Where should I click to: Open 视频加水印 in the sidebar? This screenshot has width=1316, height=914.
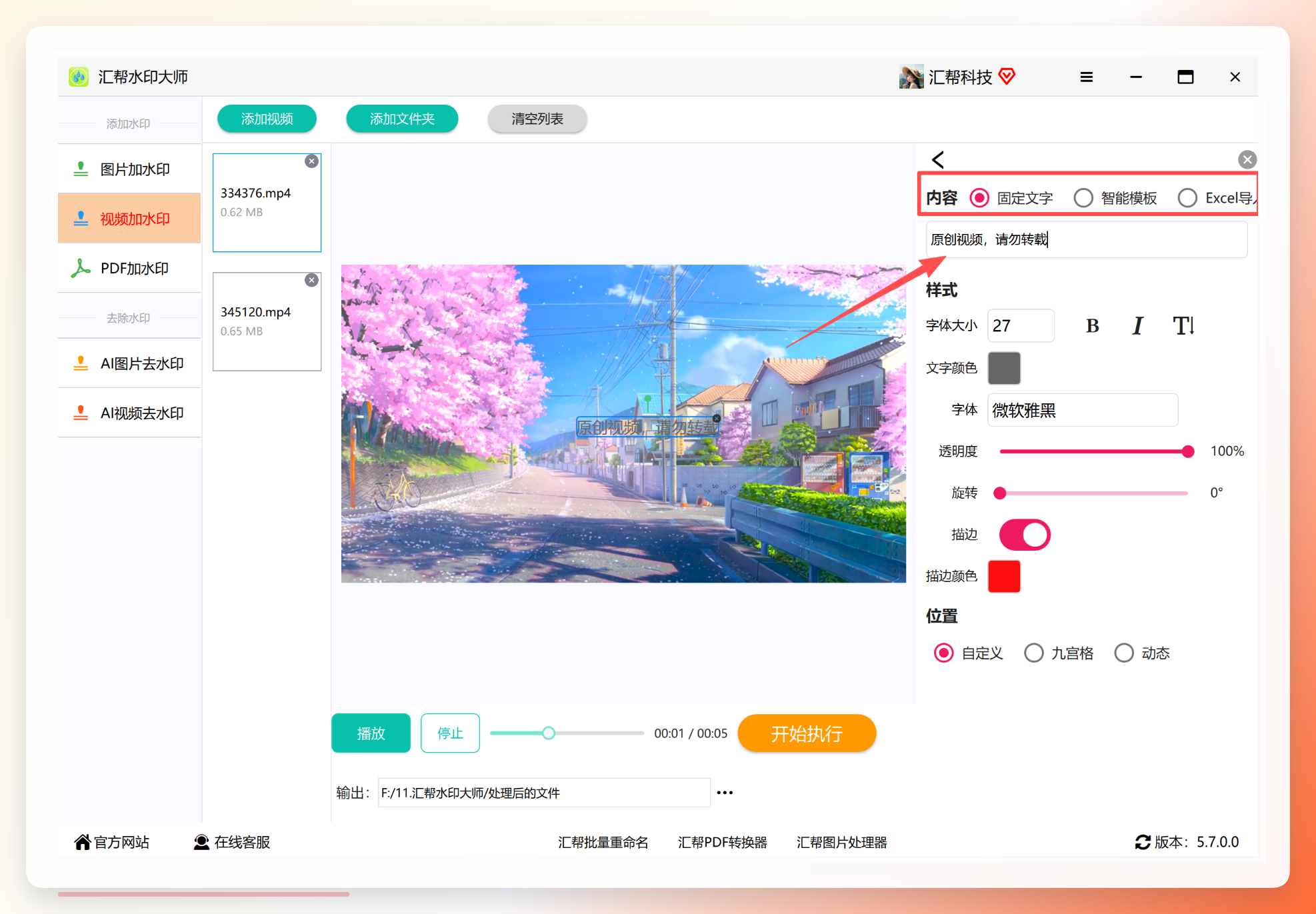tap(129, 219)
